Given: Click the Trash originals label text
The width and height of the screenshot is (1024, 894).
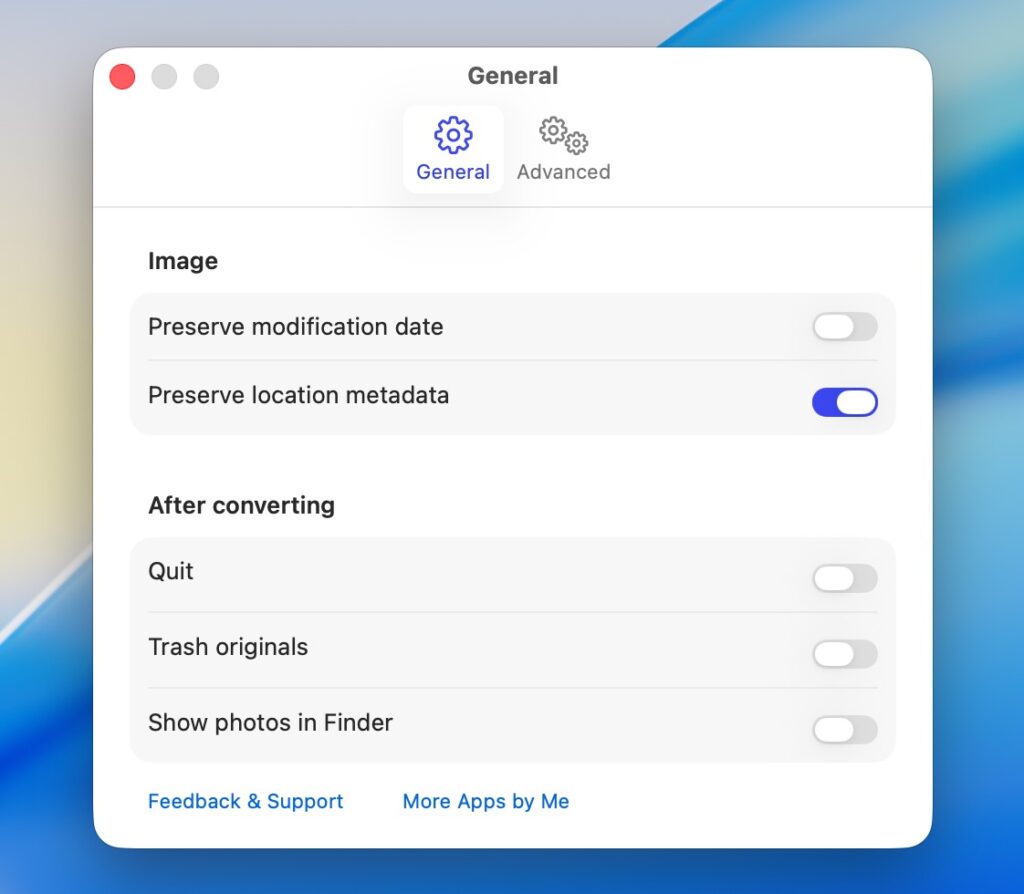Looking at the screenshot, I should pyautogui.click(x=228, y=647).
